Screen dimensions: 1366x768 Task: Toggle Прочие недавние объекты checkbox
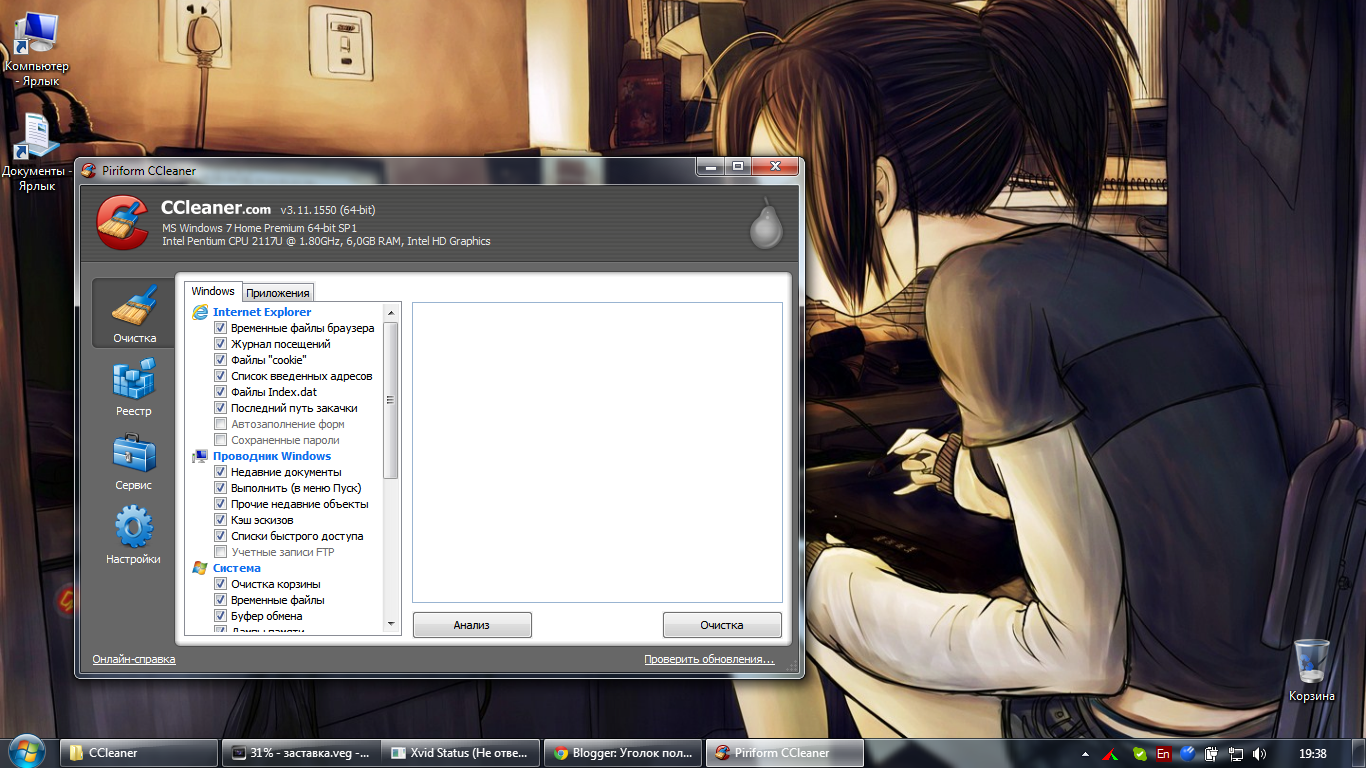tap(221, 504)
